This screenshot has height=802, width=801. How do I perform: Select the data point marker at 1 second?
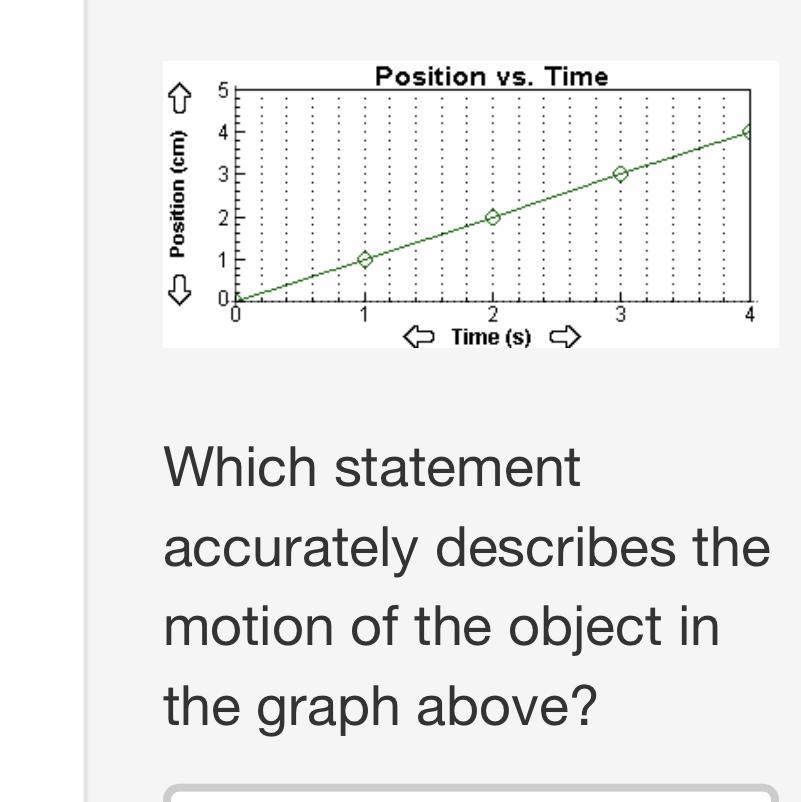tap(365, 259)
